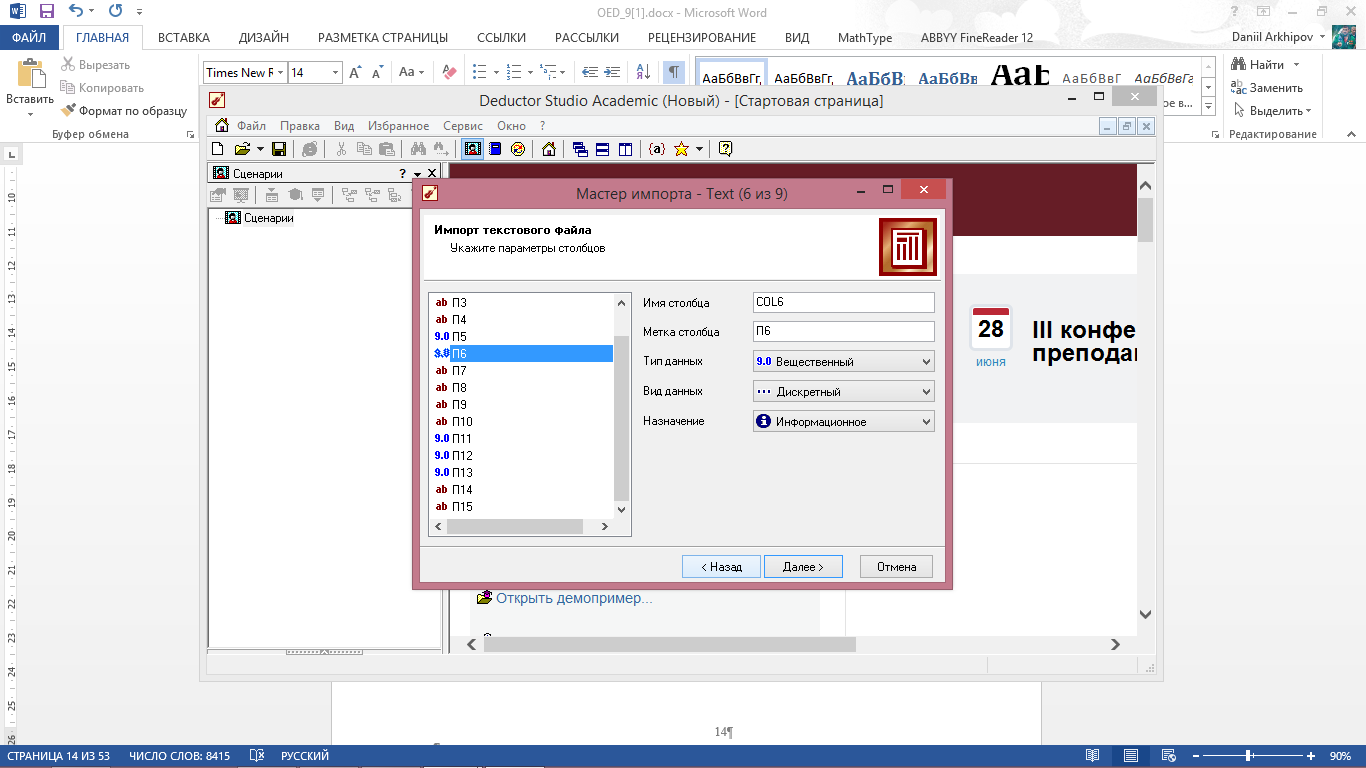
Task: Click the New document icon in Deductor toolbar
Action: 218,149
